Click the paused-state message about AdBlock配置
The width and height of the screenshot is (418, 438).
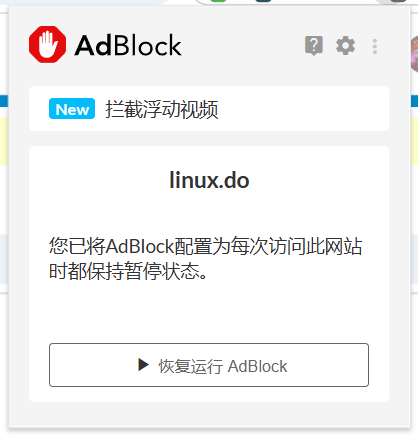205,258
